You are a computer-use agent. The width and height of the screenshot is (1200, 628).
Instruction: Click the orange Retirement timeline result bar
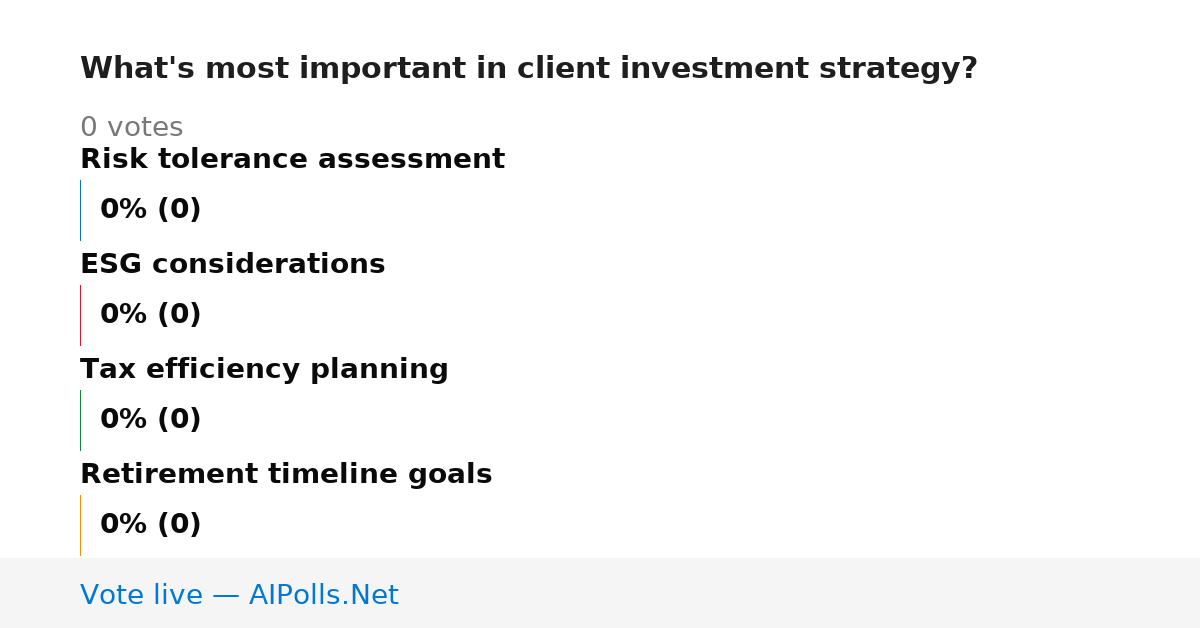pos(80,525)
